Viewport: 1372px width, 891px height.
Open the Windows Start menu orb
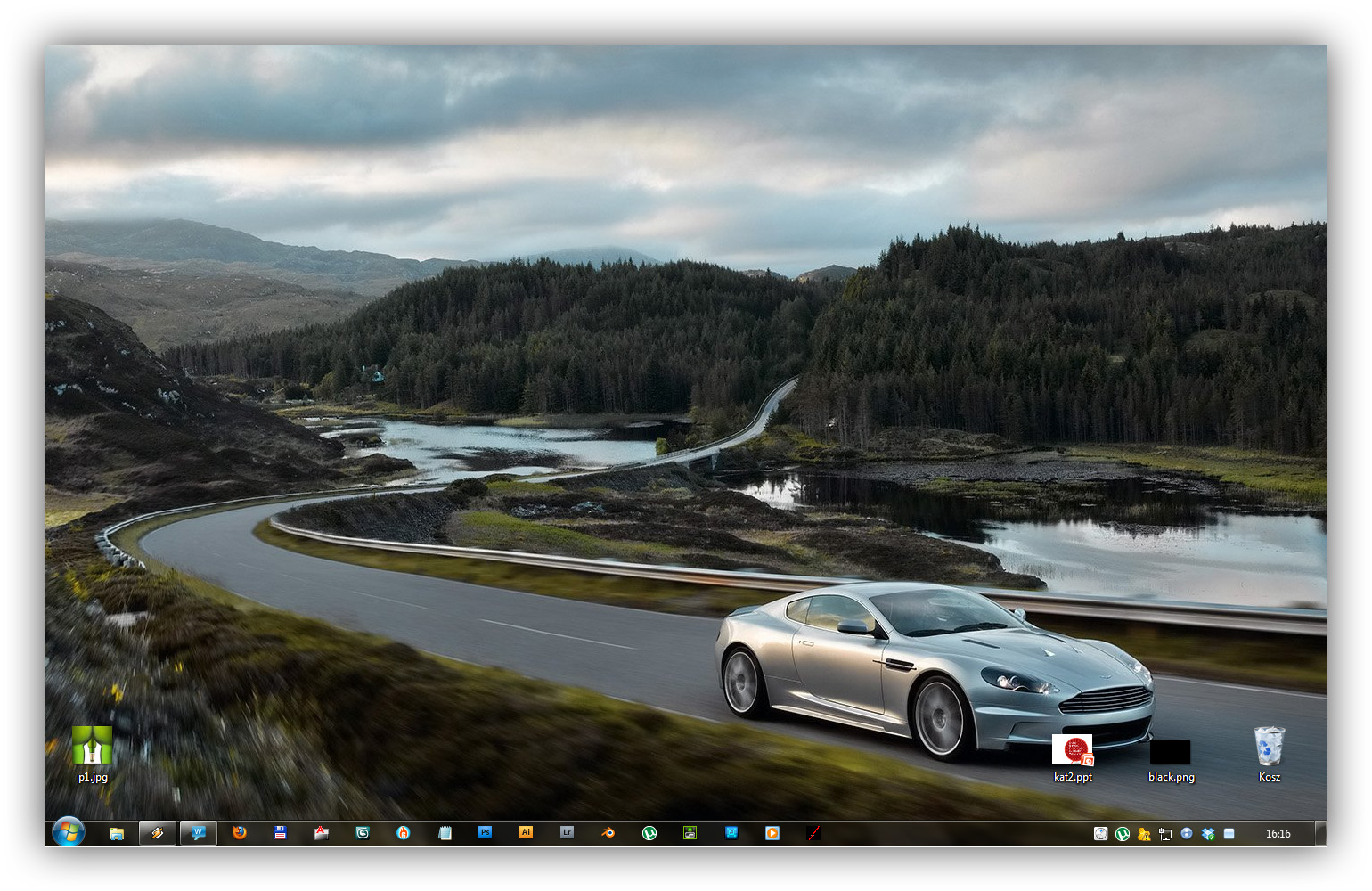68,832
